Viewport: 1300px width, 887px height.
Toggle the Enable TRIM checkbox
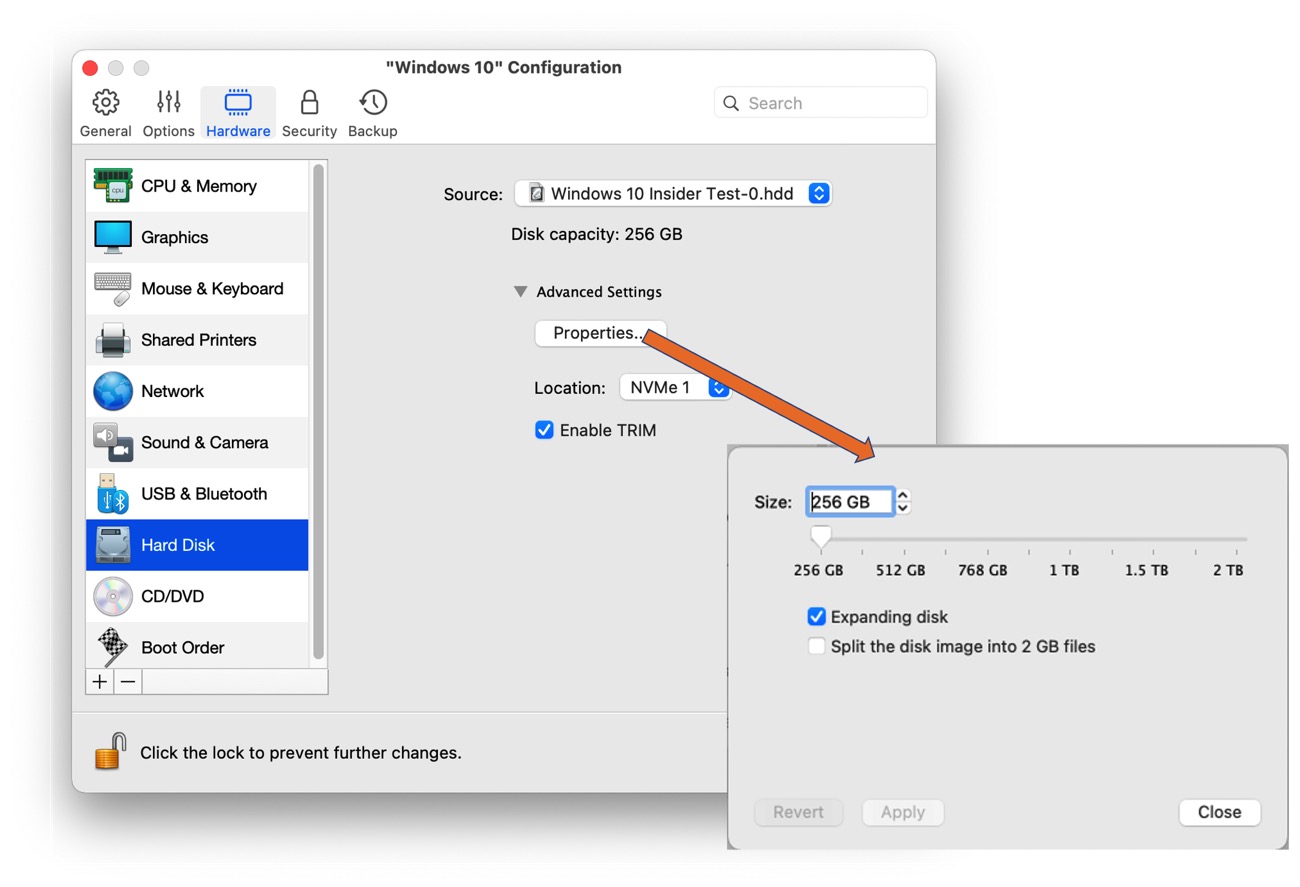pos(544,430)
